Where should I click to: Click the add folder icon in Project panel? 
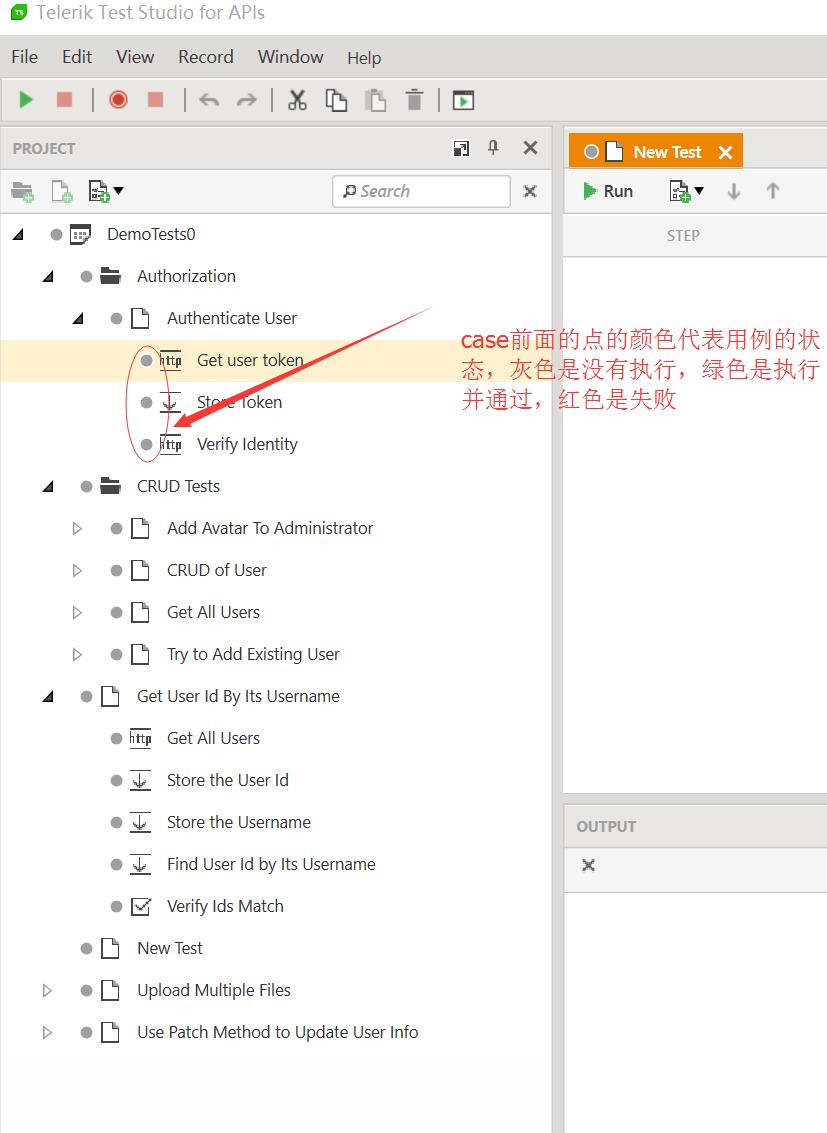pos(22,191)
